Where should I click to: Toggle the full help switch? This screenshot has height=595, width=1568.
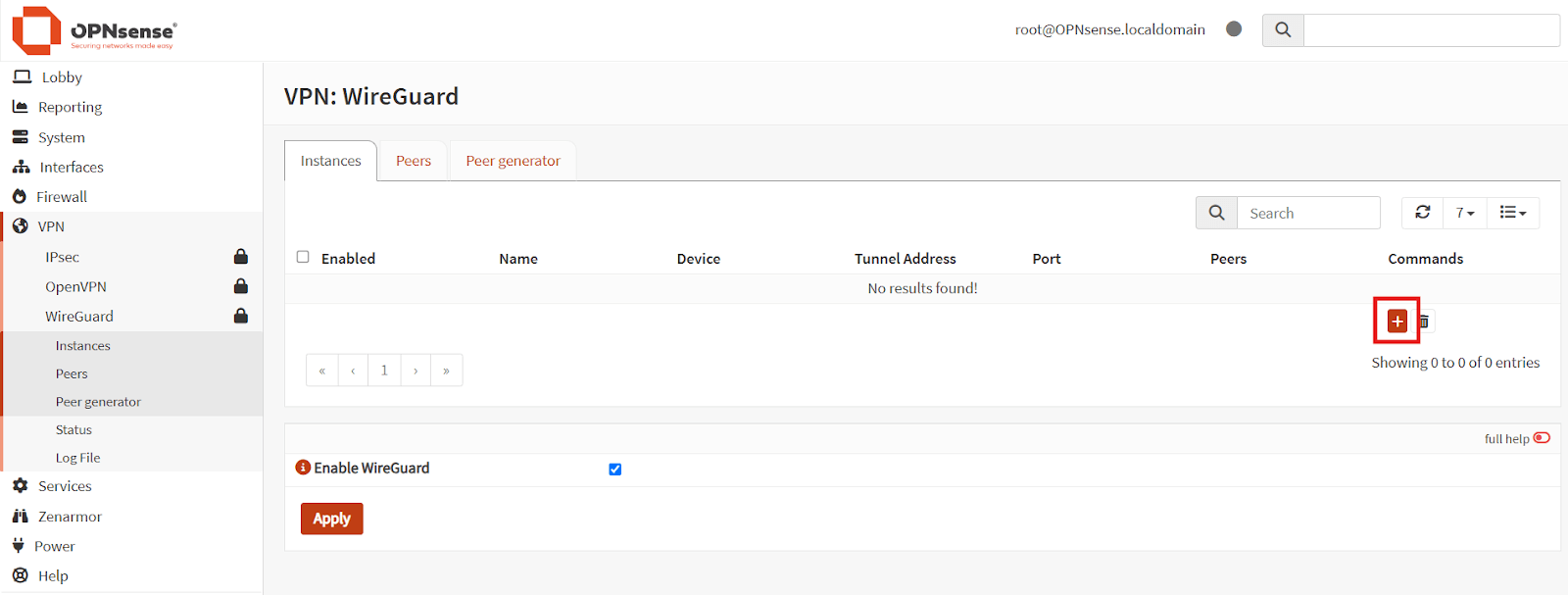[x=1542, y=438]
